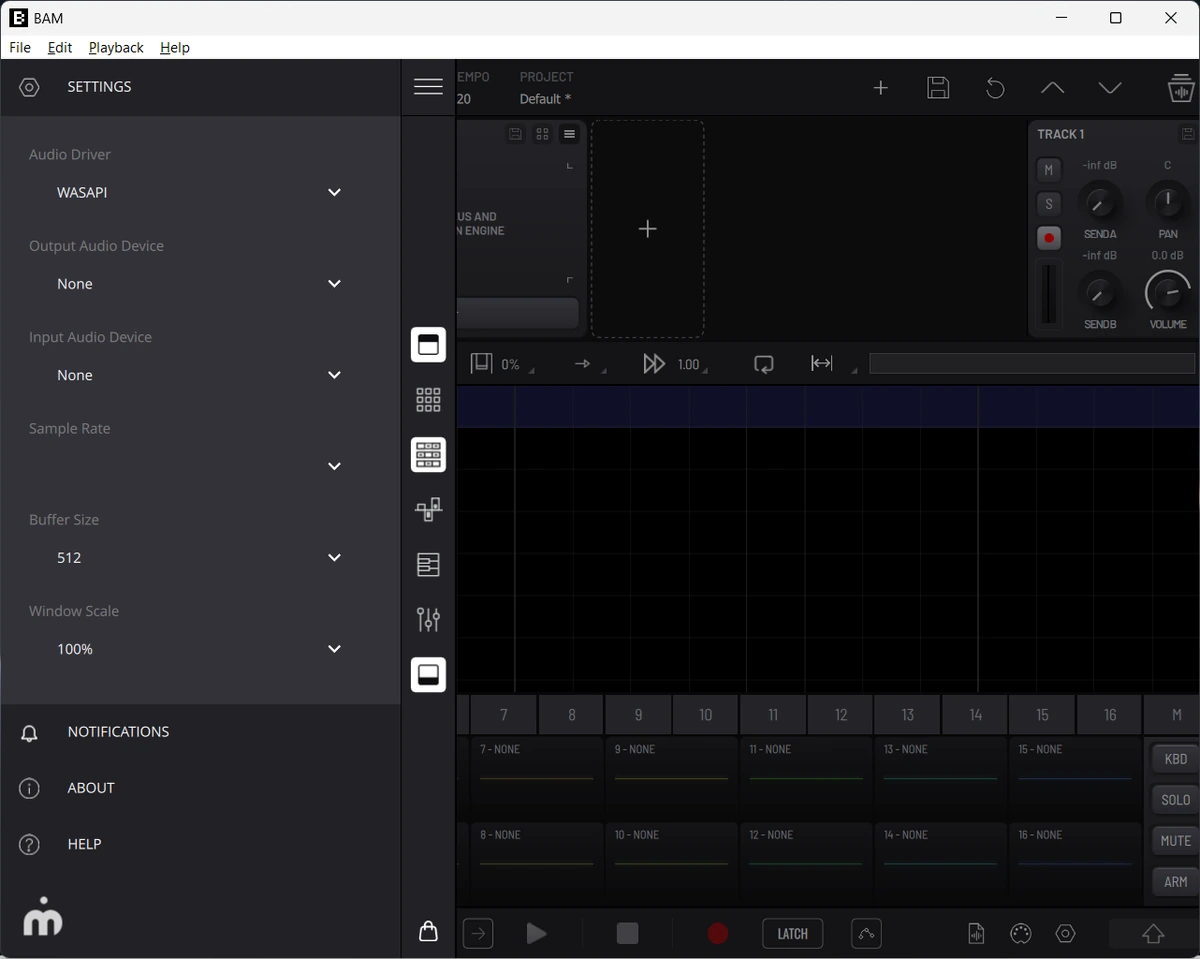Adjust the VOLUME knob on Track 1
1200x959 pixels.
pyautogui.click(x=1167, y=292)
